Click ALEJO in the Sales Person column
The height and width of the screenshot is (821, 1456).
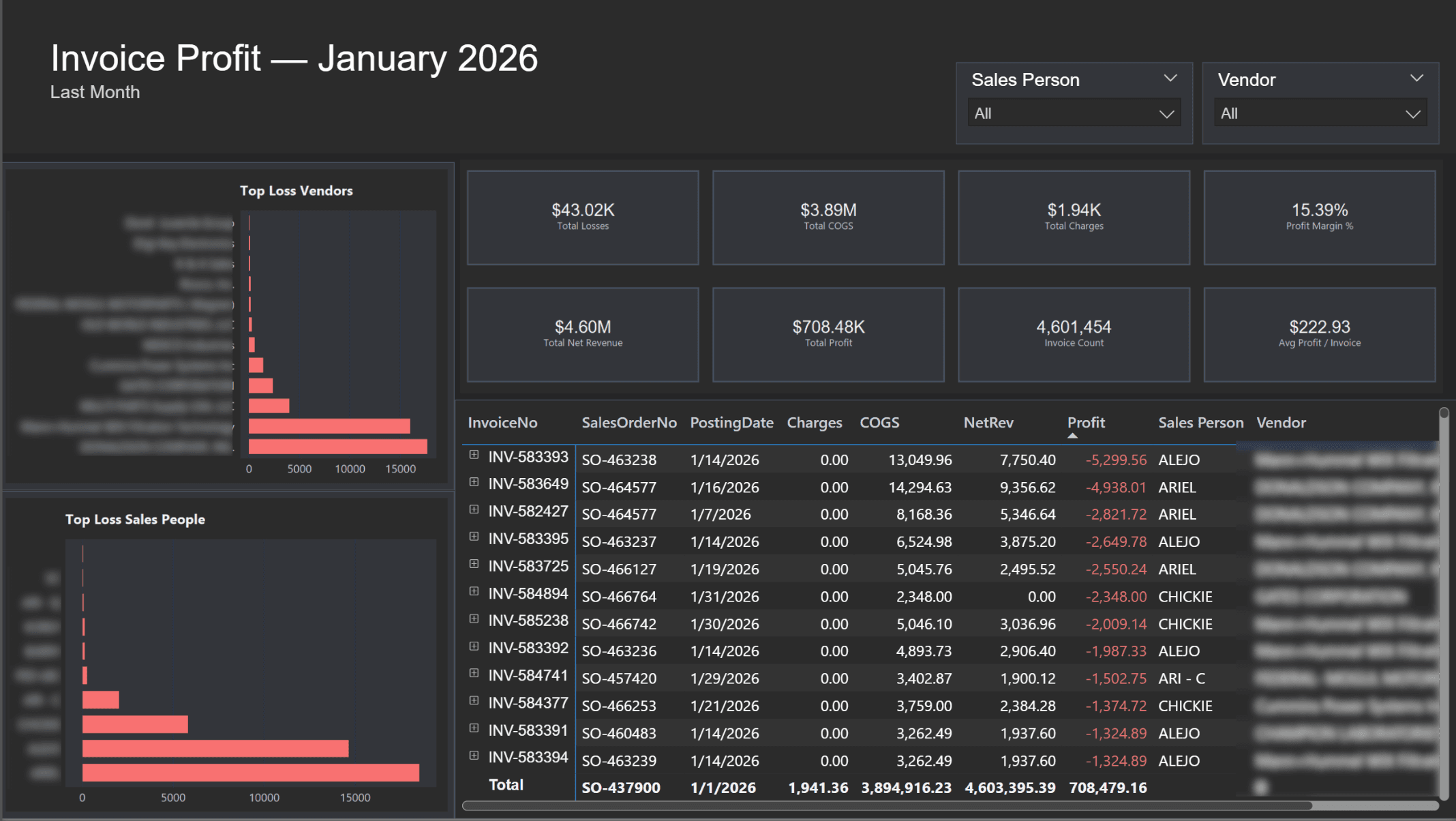click(1178, 460)
